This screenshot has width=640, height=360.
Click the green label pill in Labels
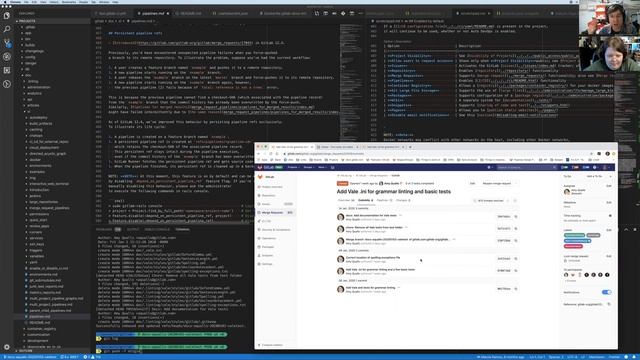coord(574,235)
